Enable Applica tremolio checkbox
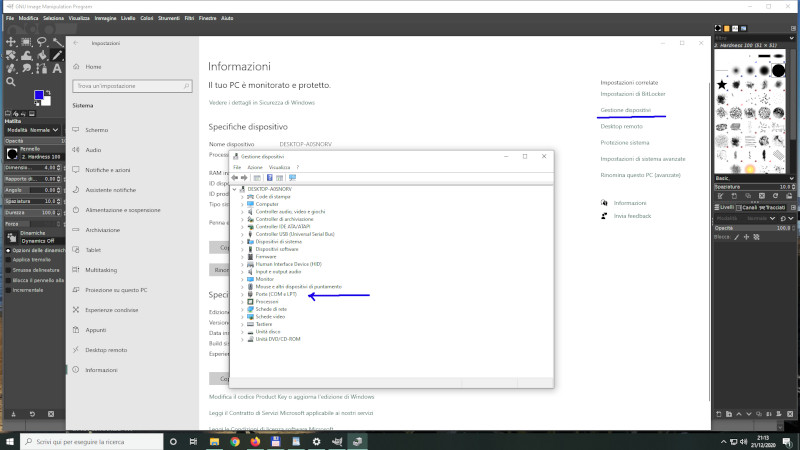This screenshot has width=800, height=450. point(8,260)
